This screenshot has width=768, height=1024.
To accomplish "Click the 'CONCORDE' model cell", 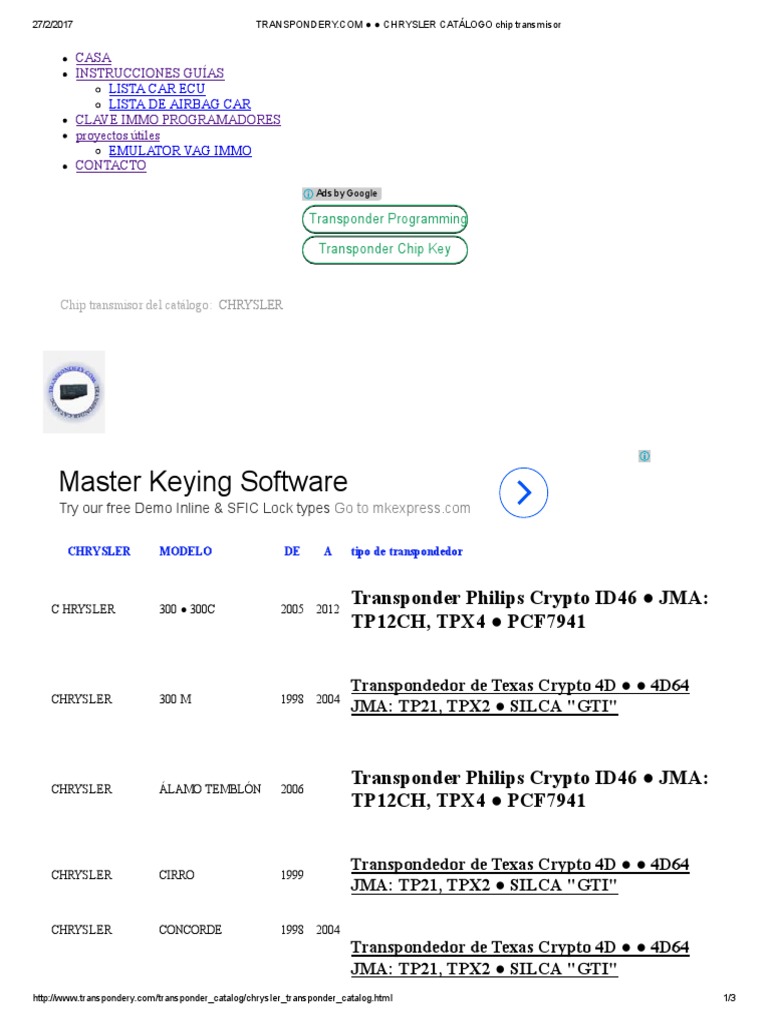I will pos(190,929).
